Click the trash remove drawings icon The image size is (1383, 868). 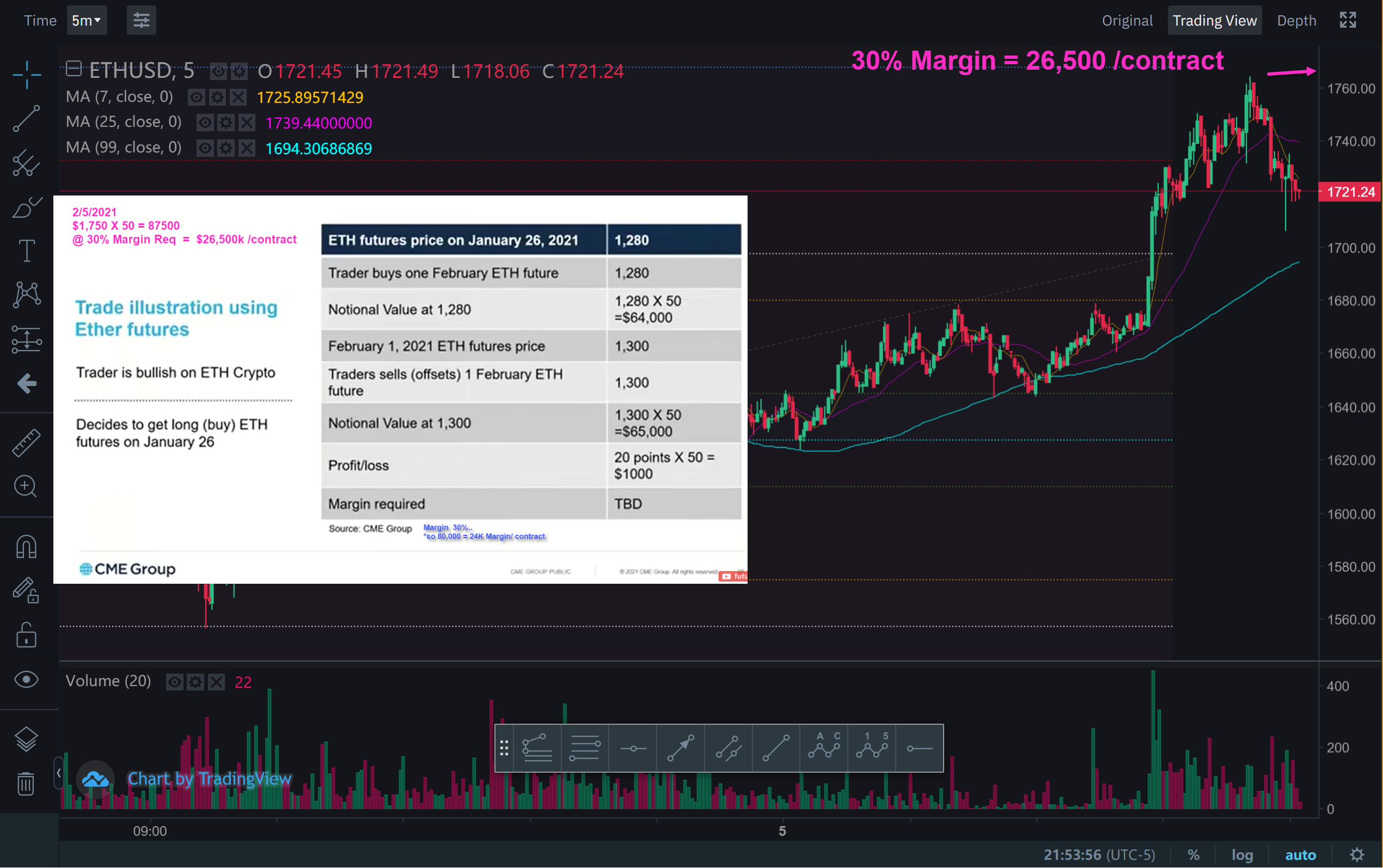26,784
